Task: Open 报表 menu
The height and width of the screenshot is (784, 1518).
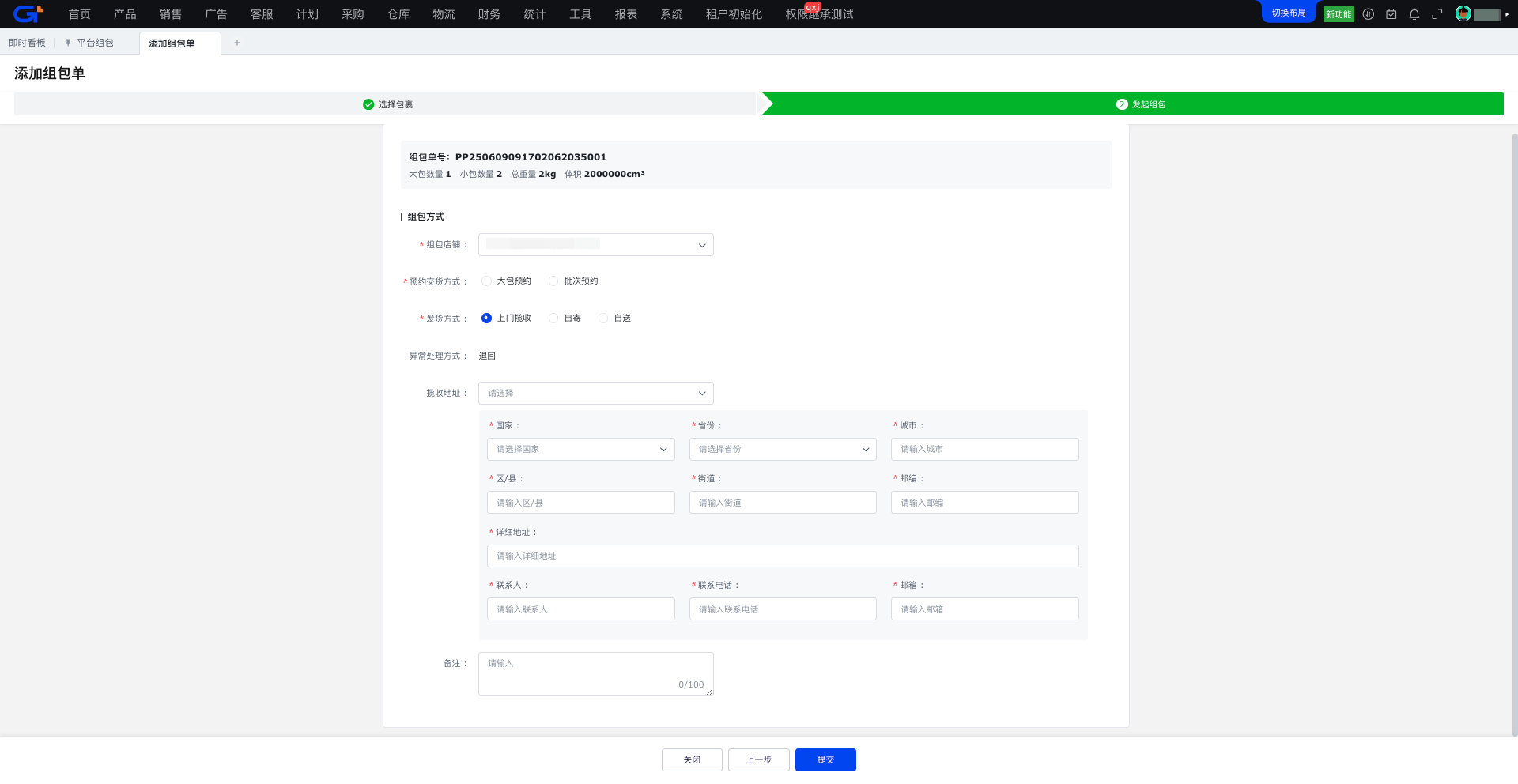Action: 626,14
